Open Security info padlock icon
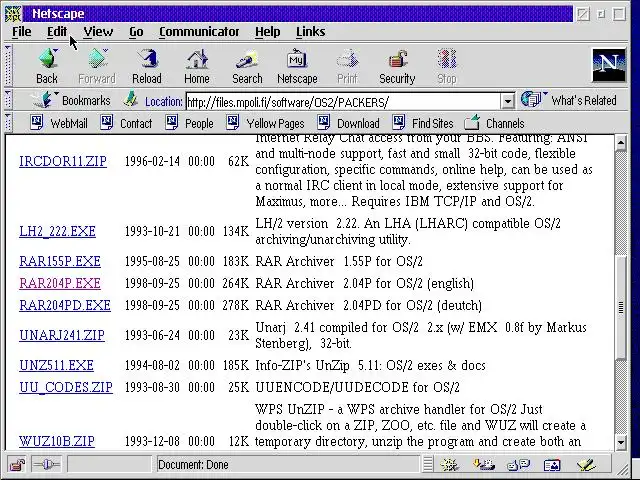 tap(397, 65)
